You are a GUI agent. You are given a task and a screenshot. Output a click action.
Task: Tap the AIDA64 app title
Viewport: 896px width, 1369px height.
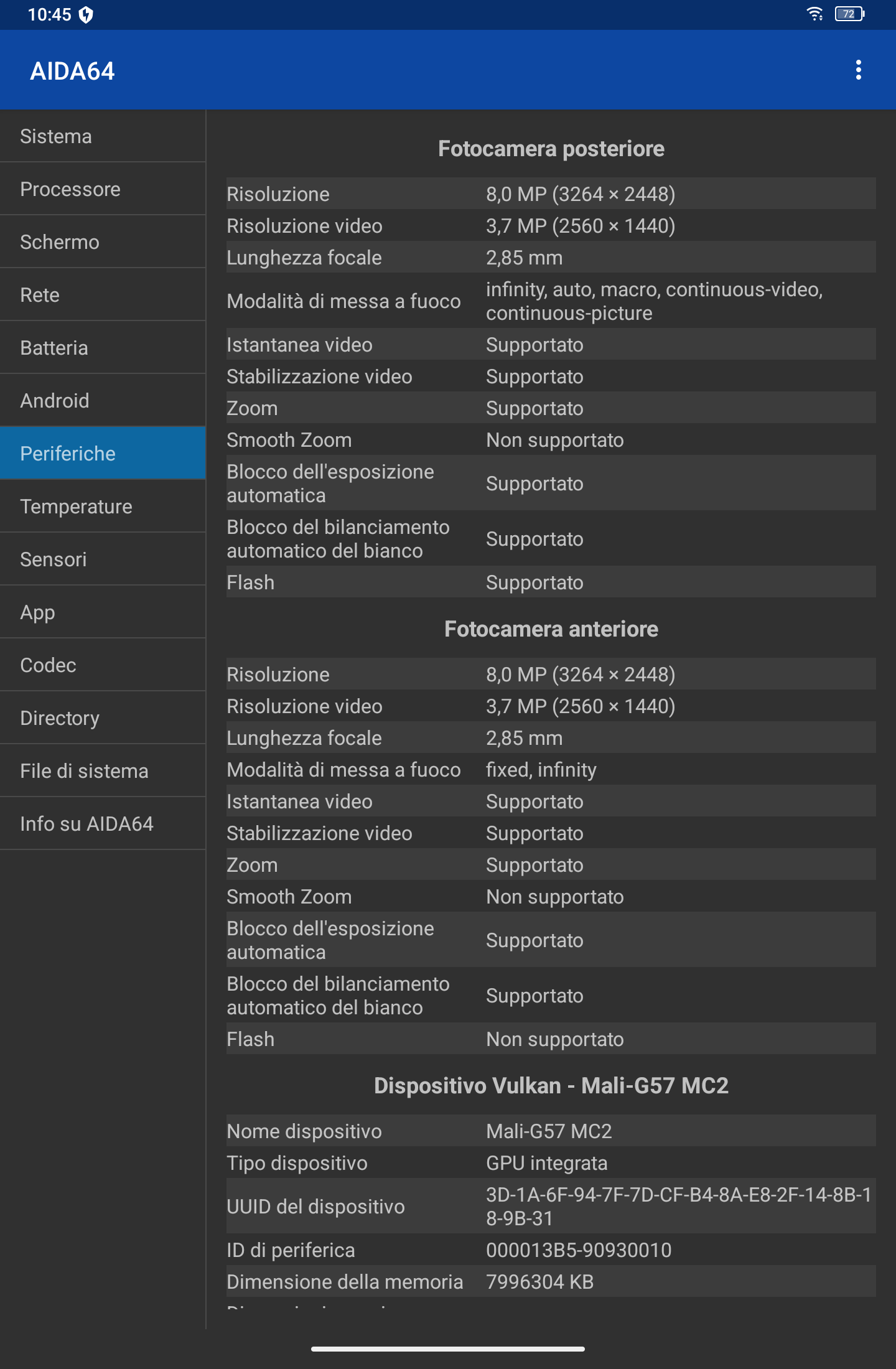(73, 71)
